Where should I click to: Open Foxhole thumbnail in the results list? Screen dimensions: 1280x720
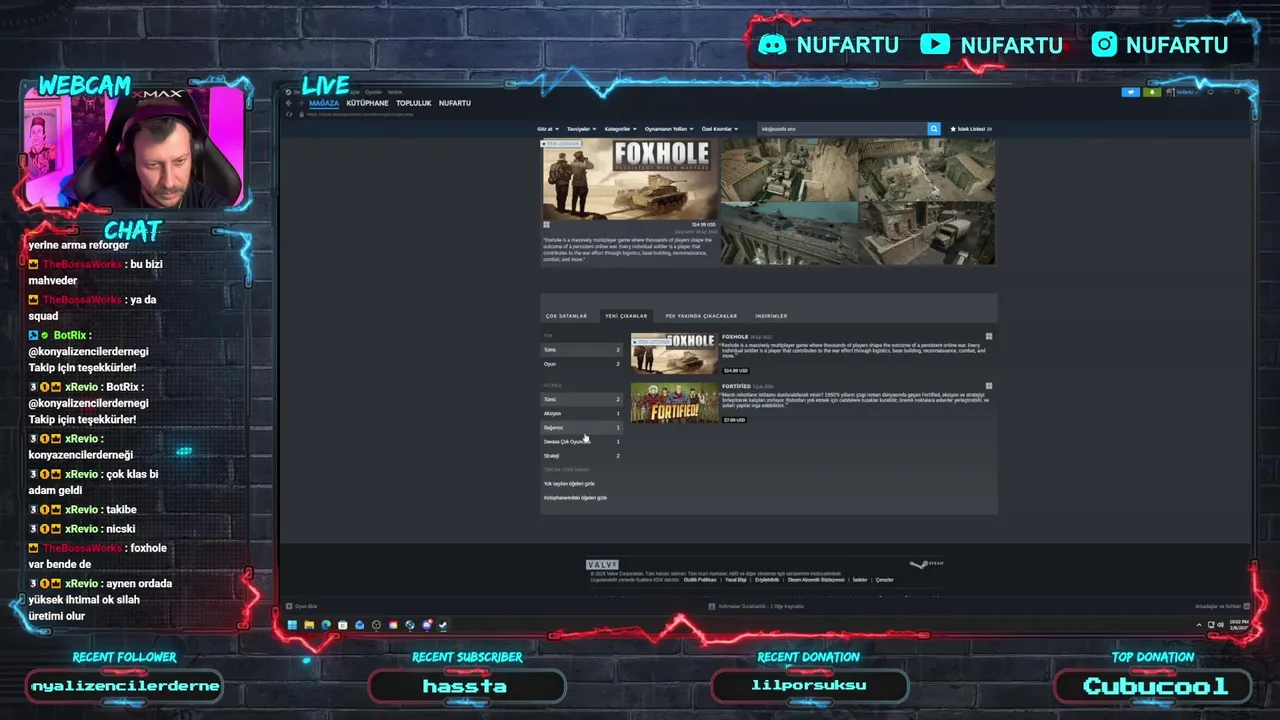(674, 353)
